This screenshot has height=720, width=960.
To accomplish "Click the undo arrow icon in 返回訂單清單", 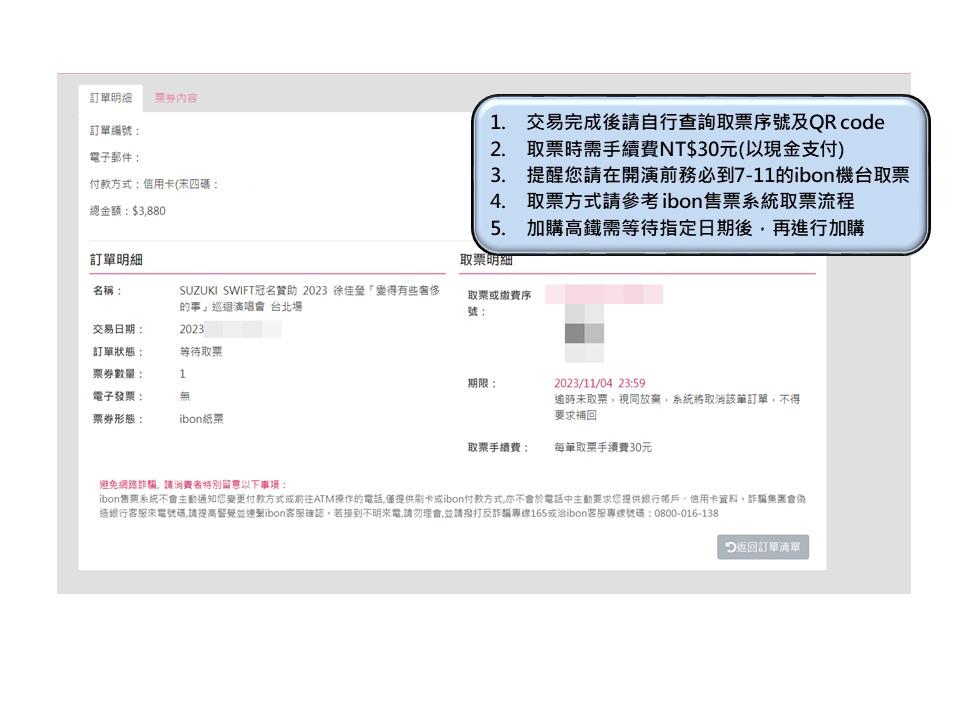I will coord(730,547).
